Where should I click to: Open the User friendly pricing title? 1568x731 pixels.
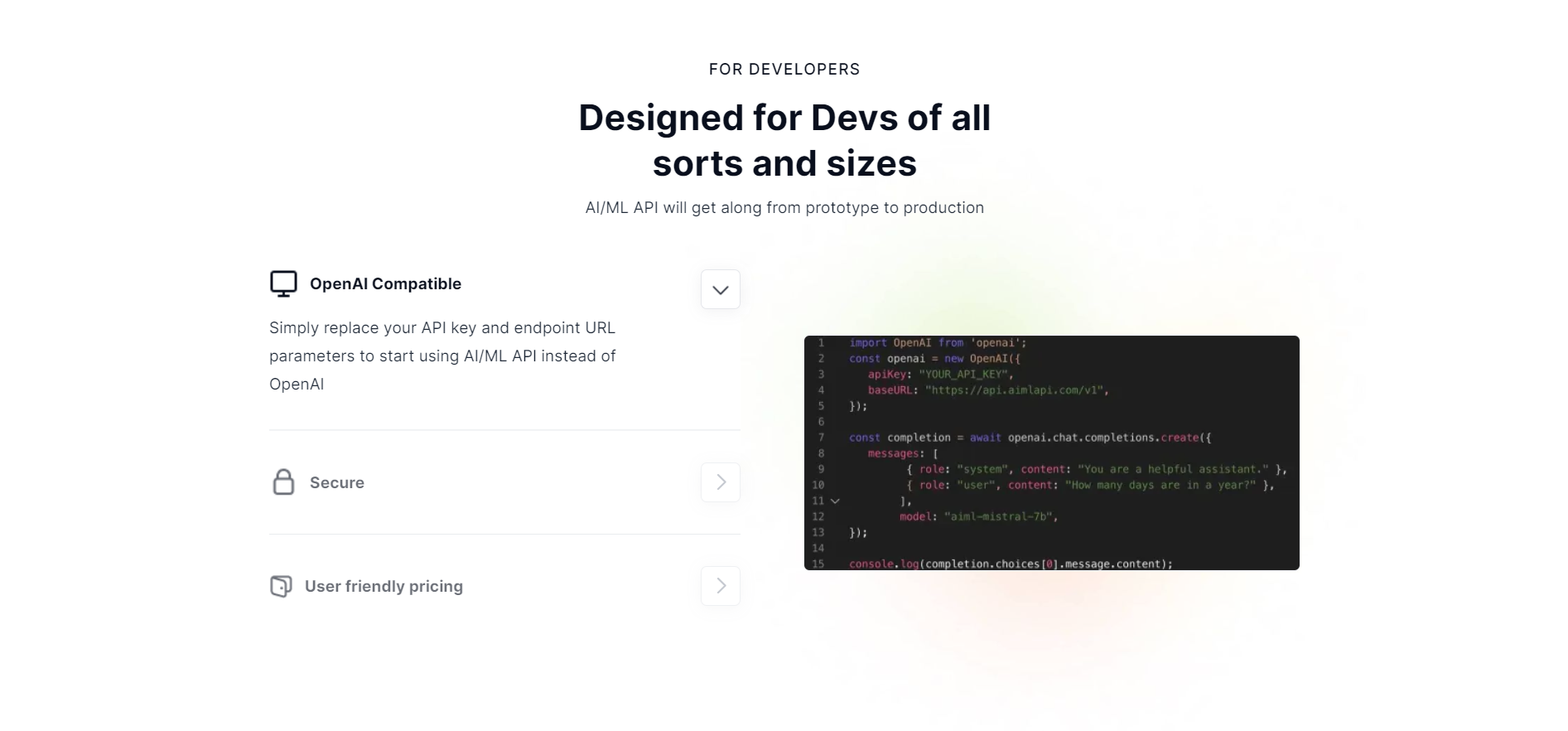[x=384, y=586]
